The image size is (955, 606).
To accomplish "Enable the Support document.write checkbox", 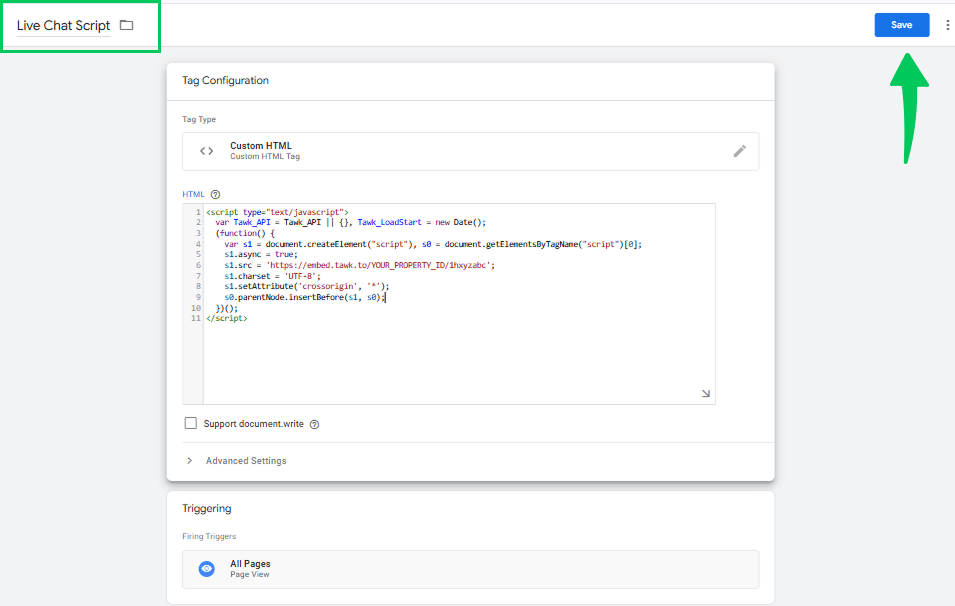I will click(x=191, y=423).
